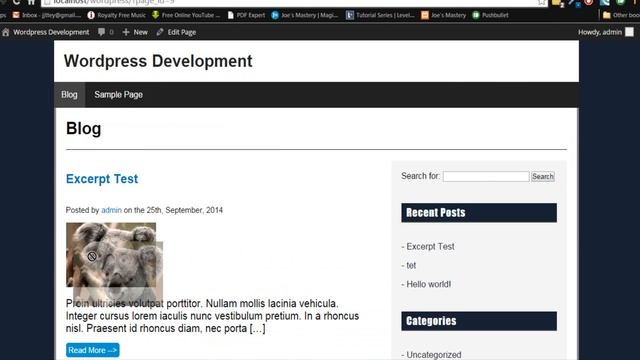Open the Other bookmarks folder
640x360 pixels.
(621, 15)
